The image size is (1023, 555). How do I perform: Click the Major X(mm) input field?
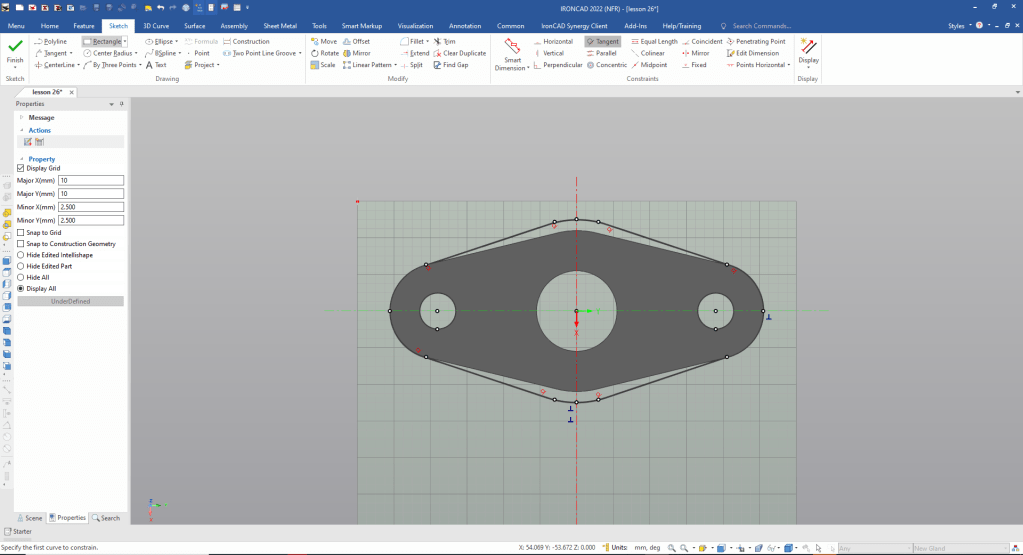click(91, 181)
